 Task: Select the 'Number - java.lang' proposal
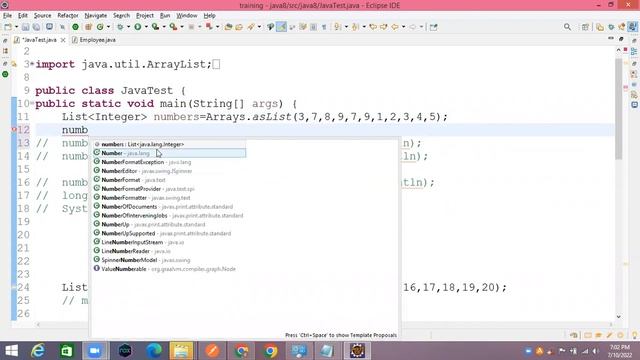pos(169,153)
